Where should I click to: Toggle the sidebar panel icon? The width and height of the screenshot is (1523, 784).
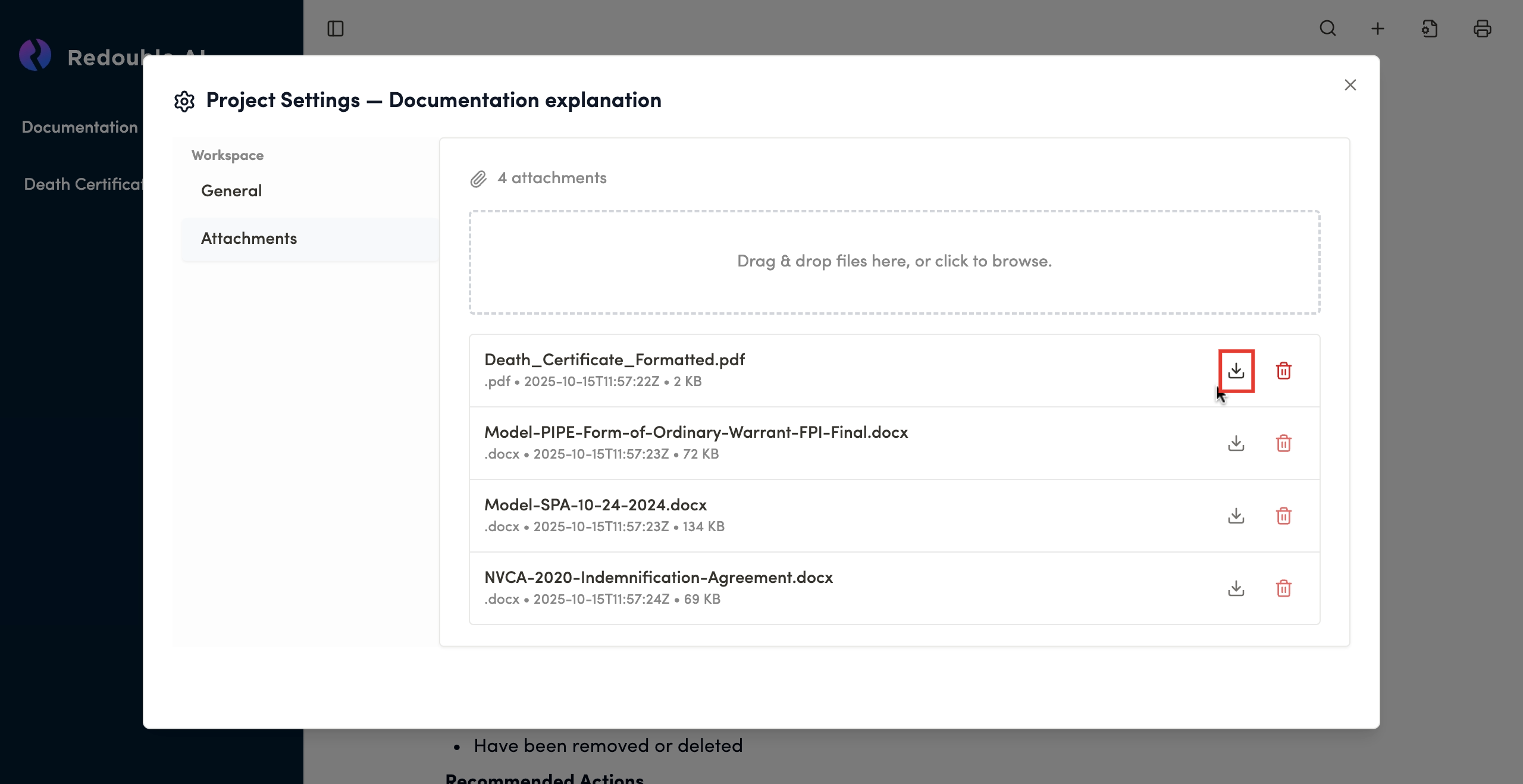(x=336, y=29)
